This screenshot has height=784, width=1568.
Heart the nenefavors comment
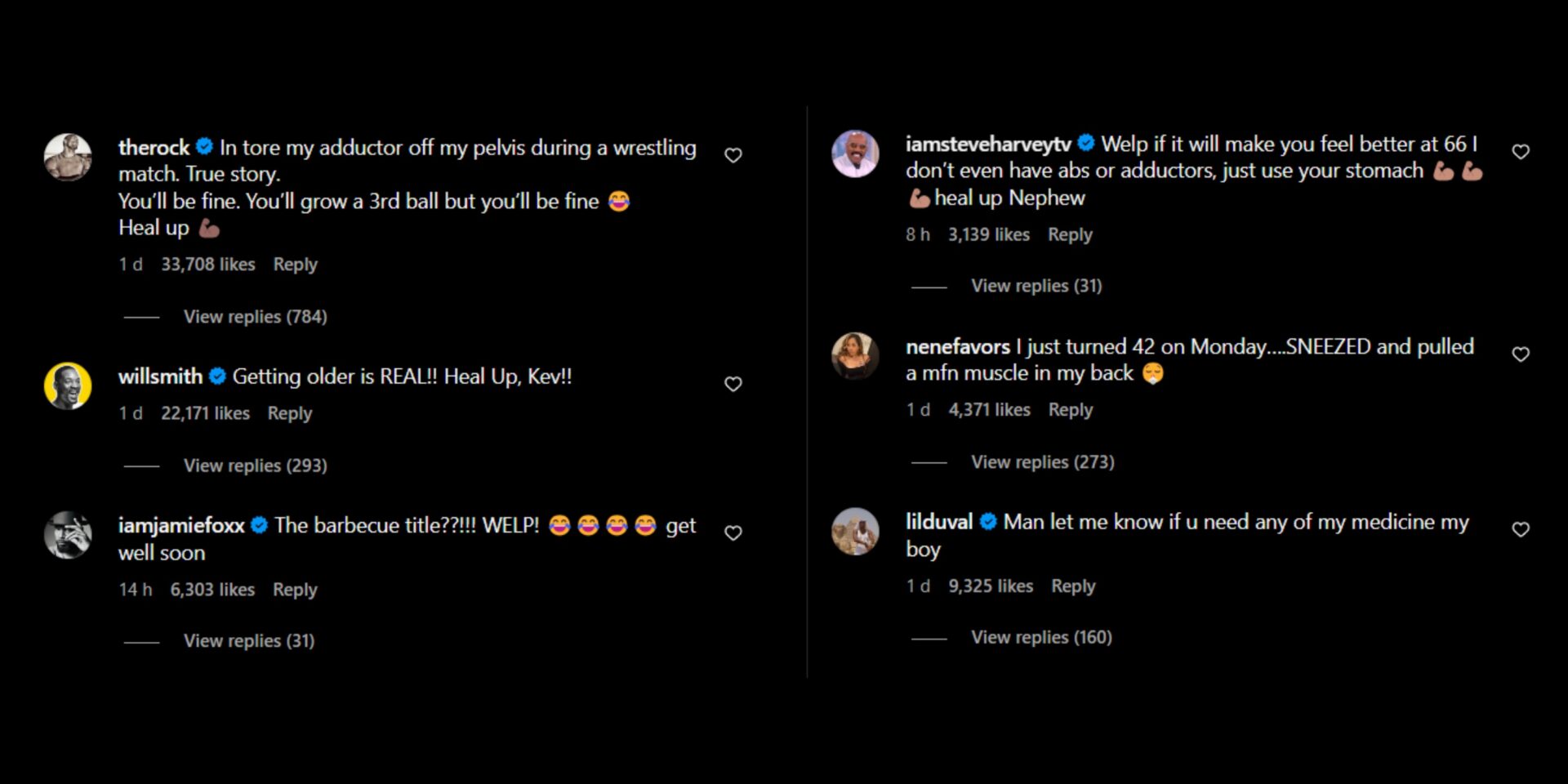(1521, 354)
